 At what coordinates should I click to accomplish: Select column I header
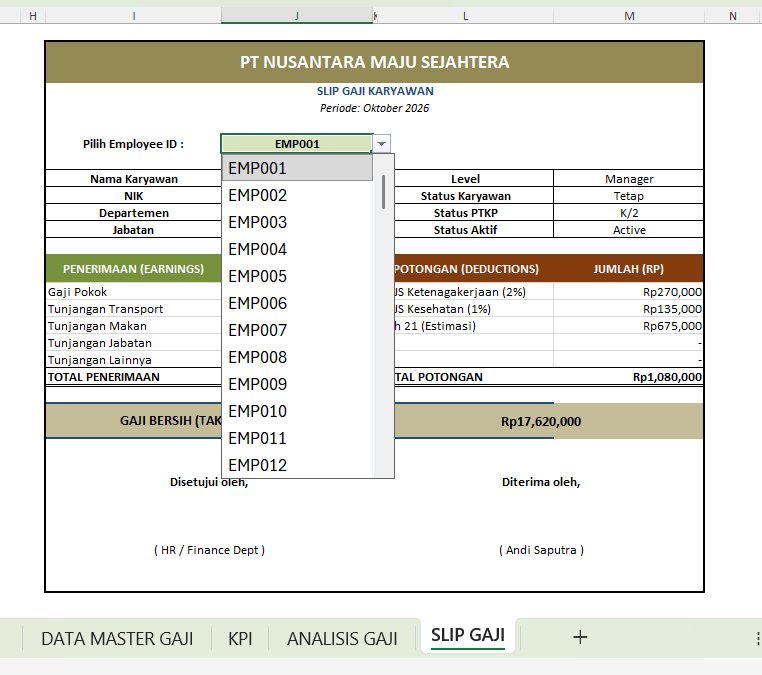[x=134, y=16]
